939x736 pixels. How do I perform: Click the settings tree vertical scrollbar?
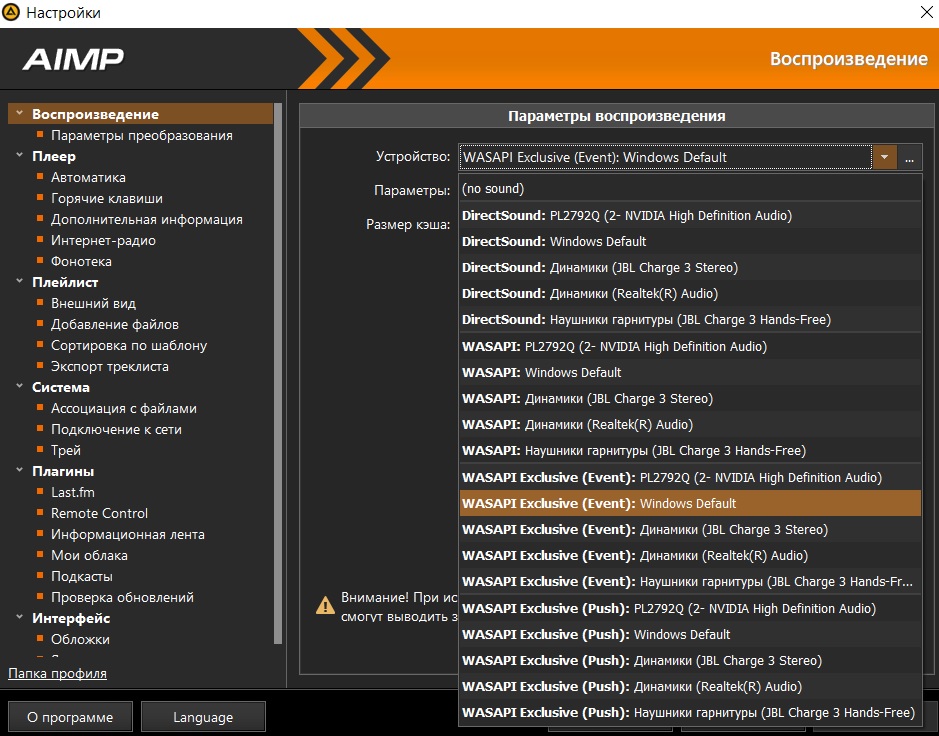[x=278, y=374]
